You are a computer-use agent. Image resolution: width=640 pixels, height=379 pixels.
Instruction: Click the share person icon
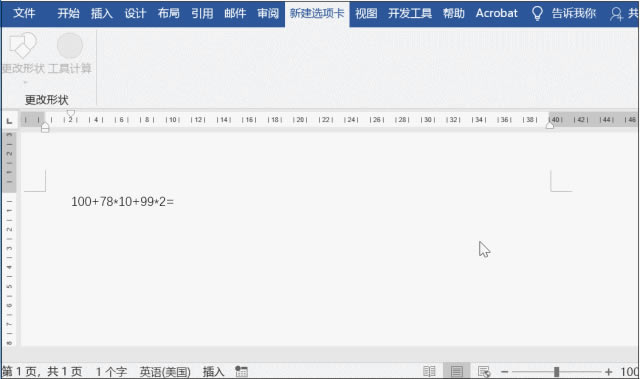[616, 14]
